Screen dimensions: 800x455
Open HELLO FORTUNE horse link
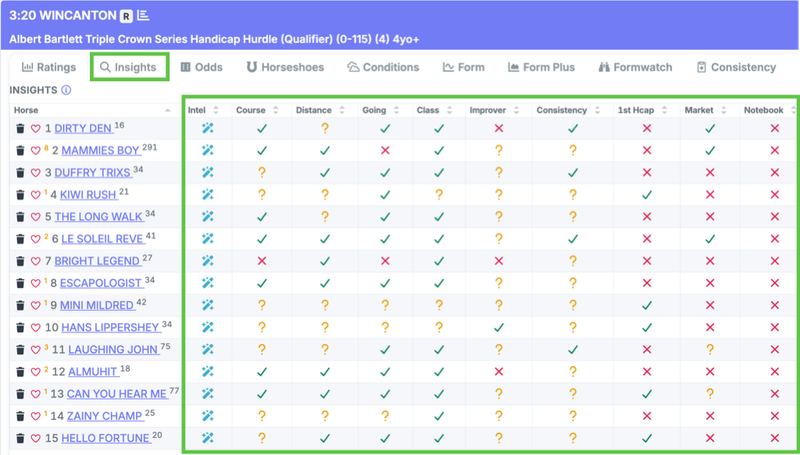(106, 438)
